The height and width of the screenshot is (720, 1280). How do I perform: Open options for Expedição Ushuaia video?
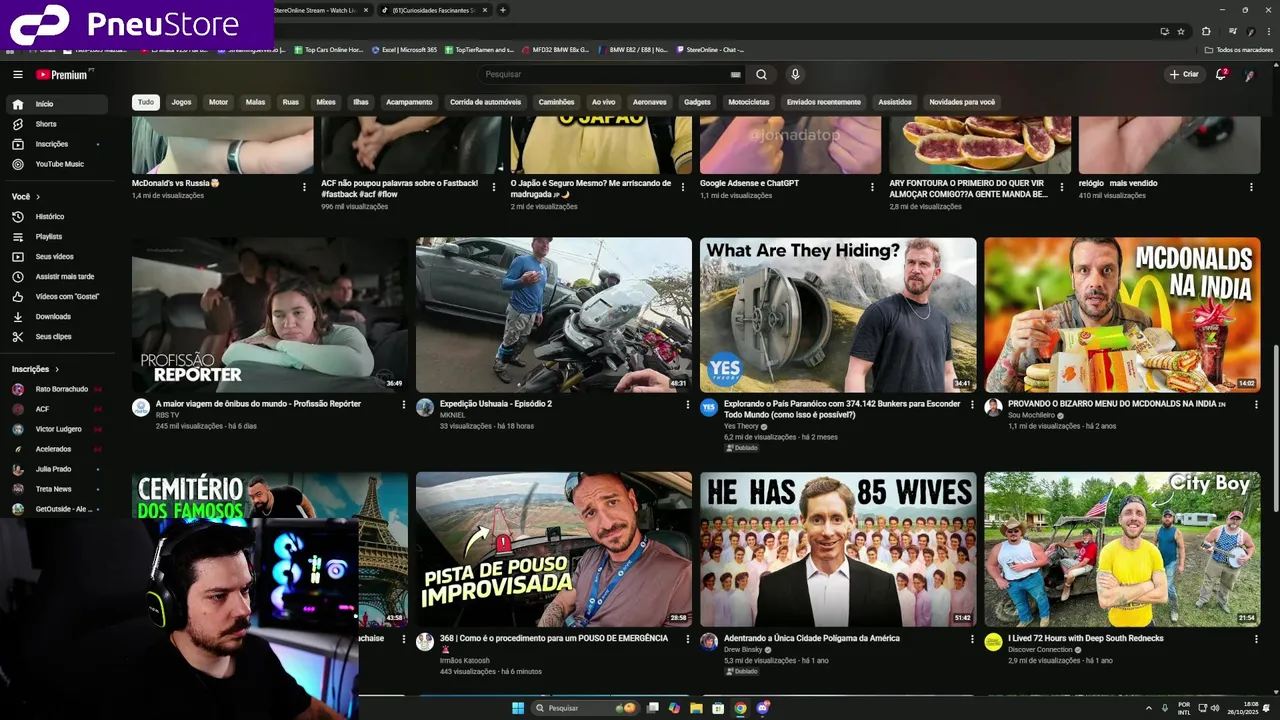[x=687, y=405]
